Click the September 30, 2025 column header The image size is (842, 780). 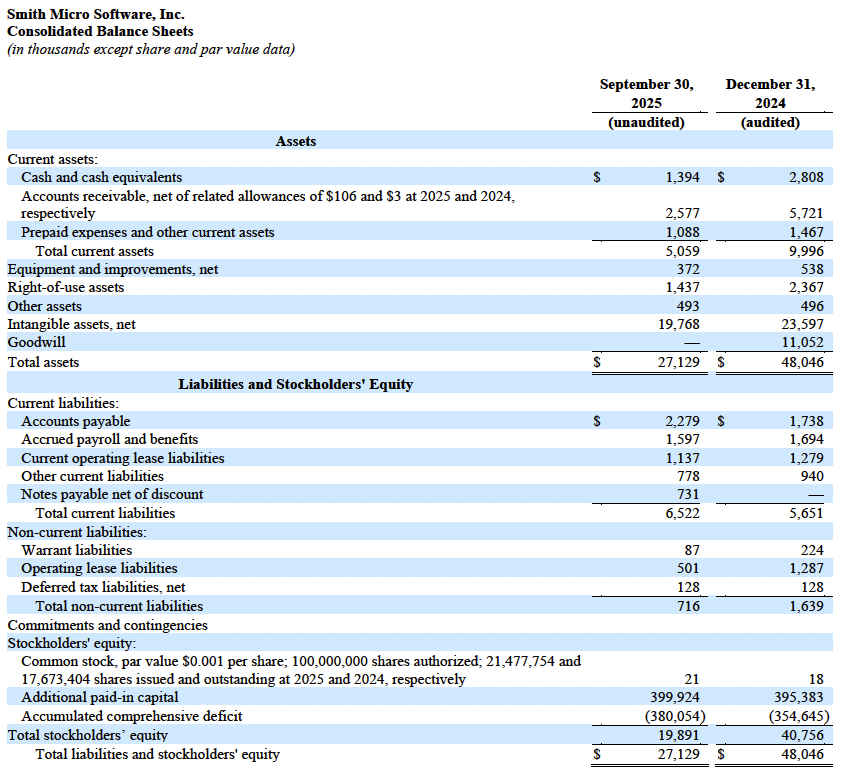pos(647,93)
